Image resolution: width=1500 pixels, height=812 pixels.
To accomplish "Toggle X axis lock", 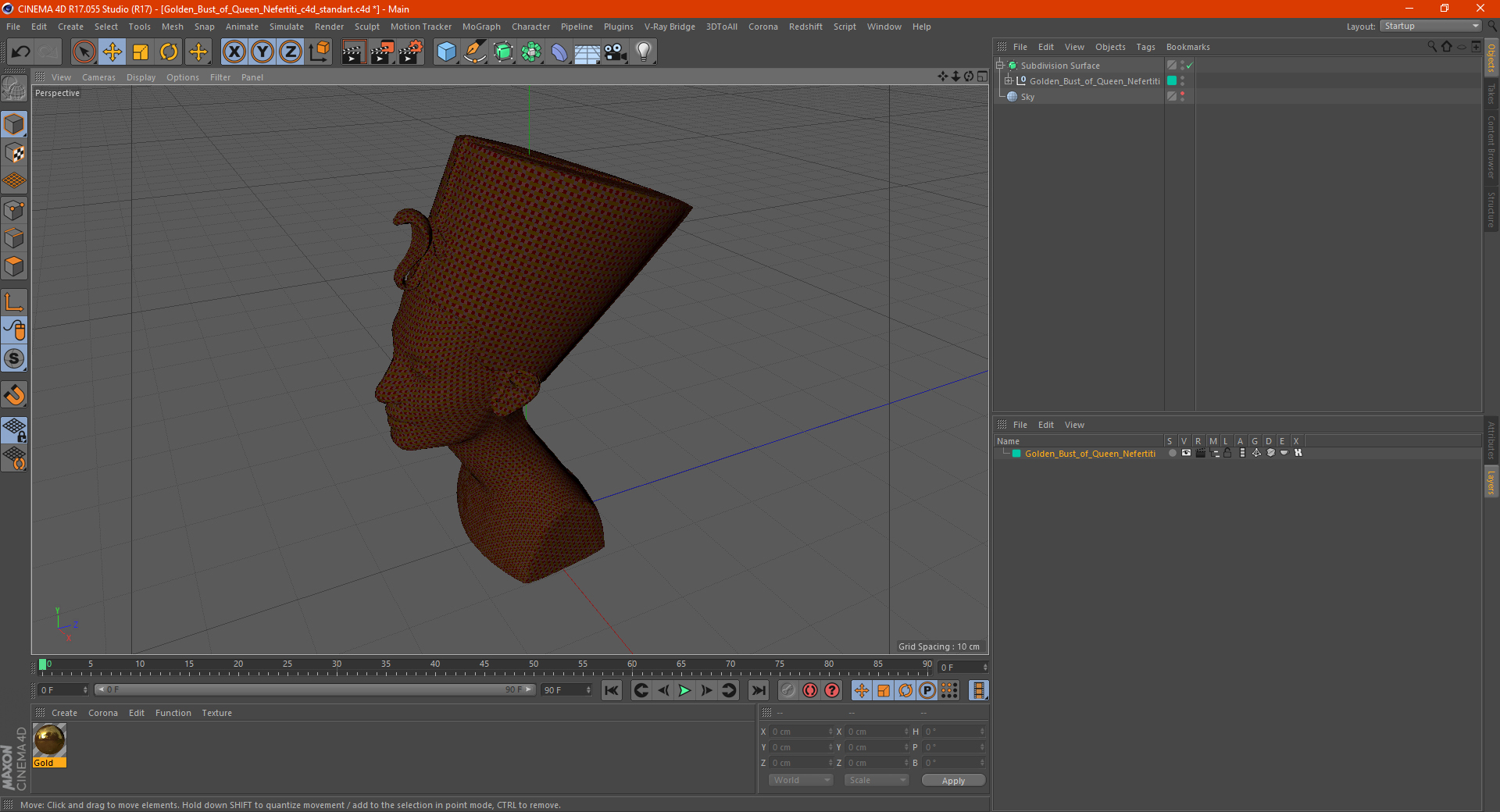I will click(x=234, y=52).
